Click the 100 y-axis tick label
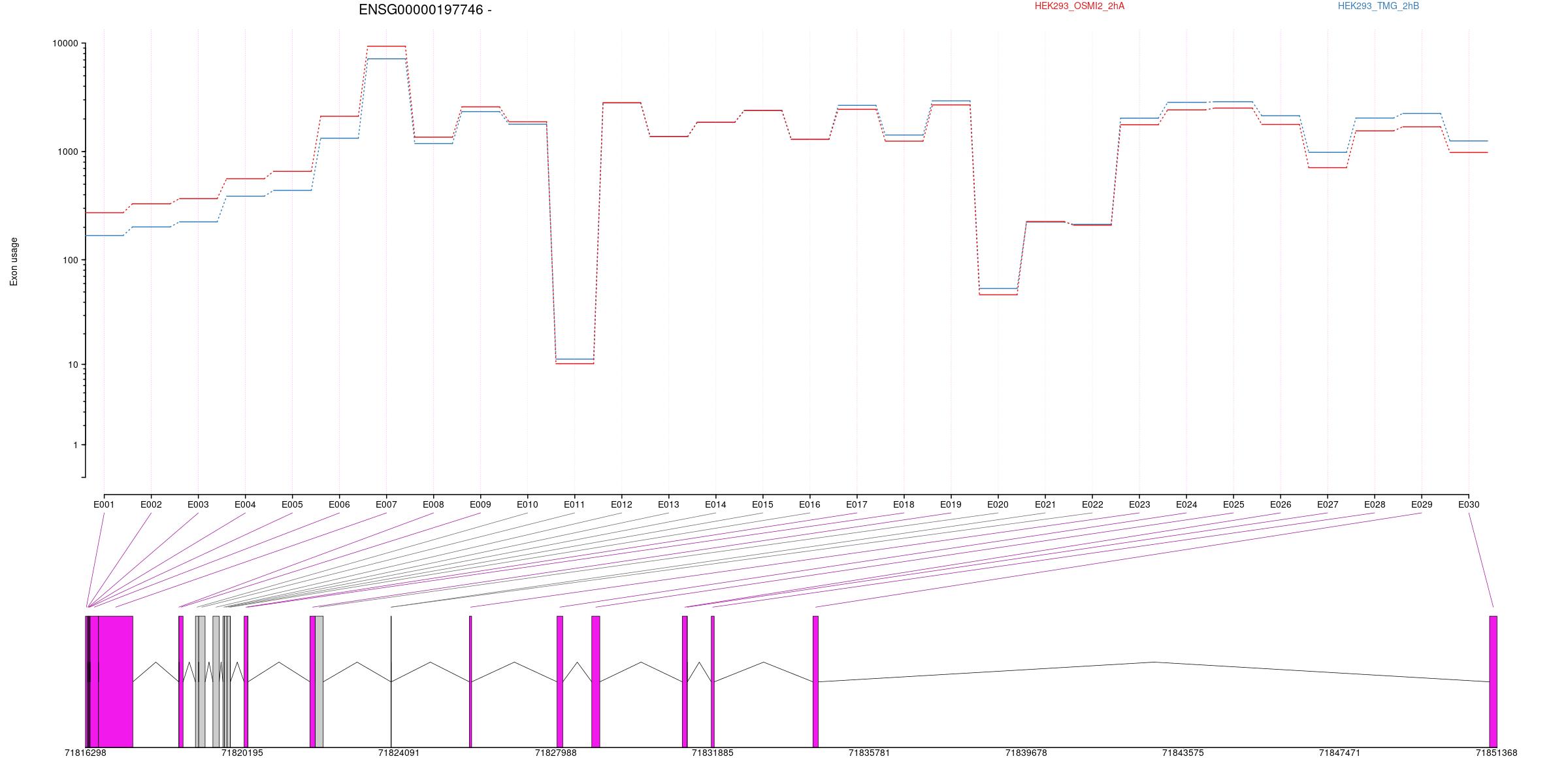 tap(70, 260)
